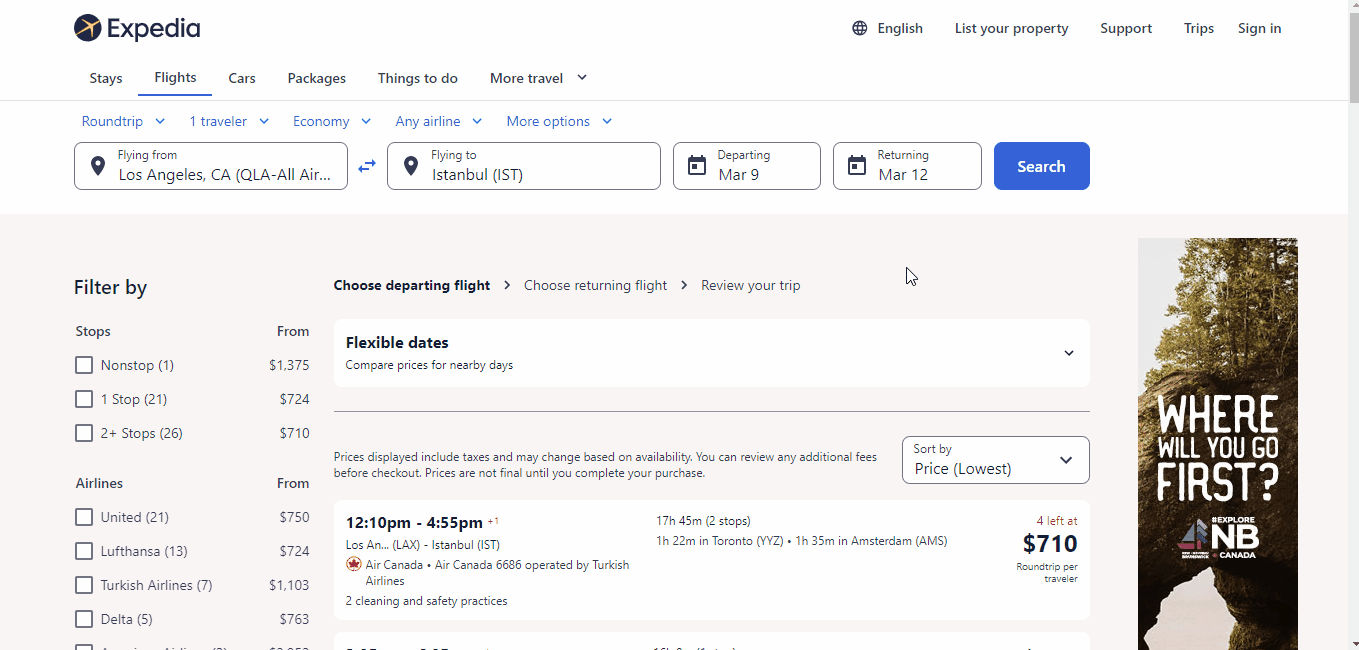The width and height of the screenshot is (1359, 650).
Task: Open the Trips link
Action: click(1199, 28)
